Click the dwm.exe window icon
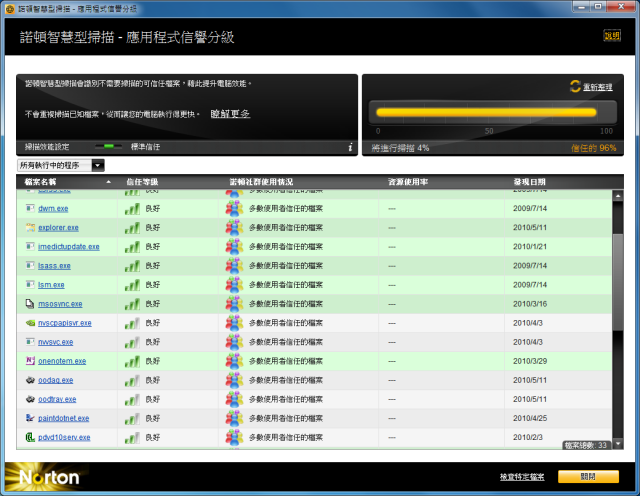 [30, 208]
